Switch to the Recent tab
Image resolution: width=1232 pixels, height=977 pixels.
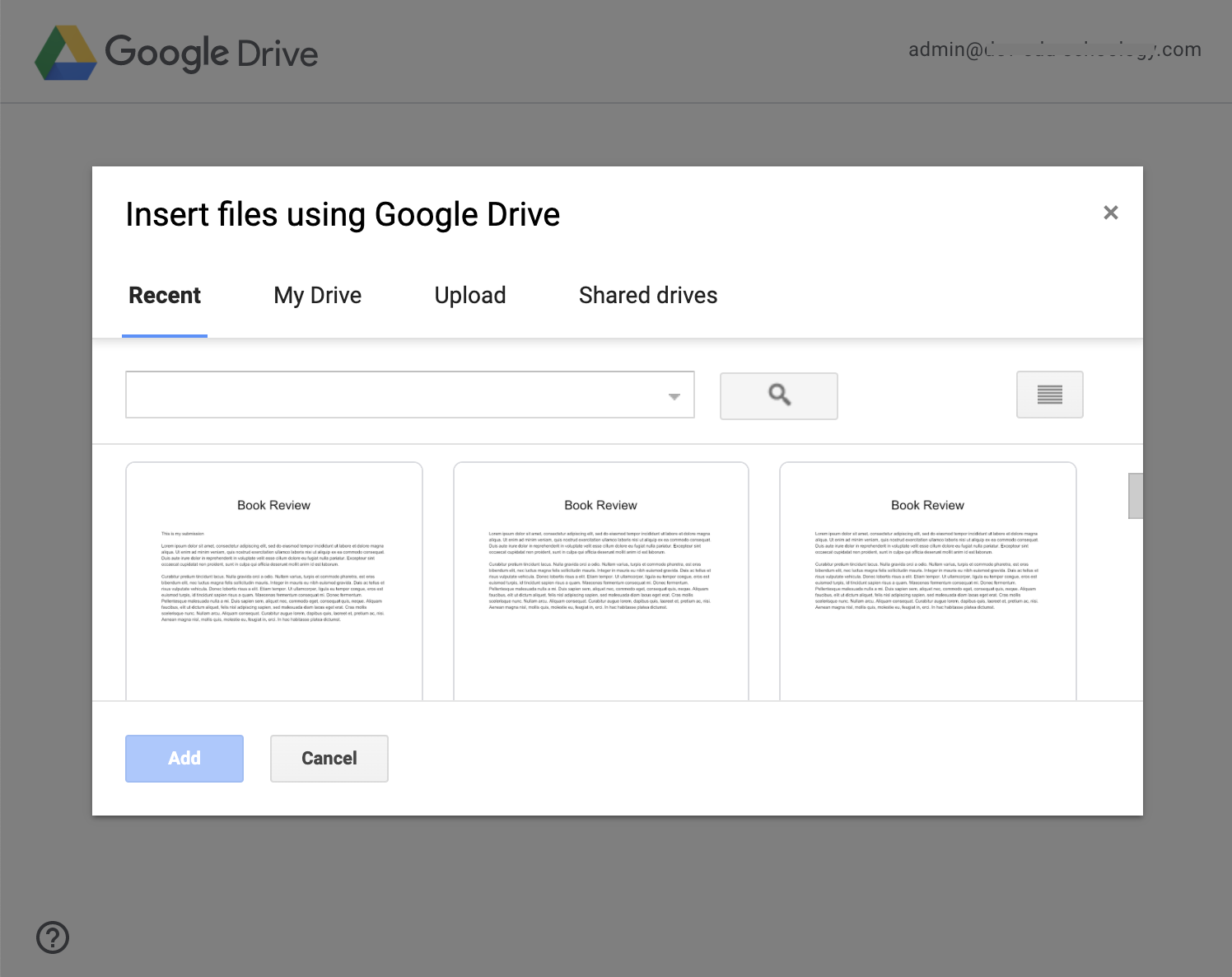(x=165, y=296)
